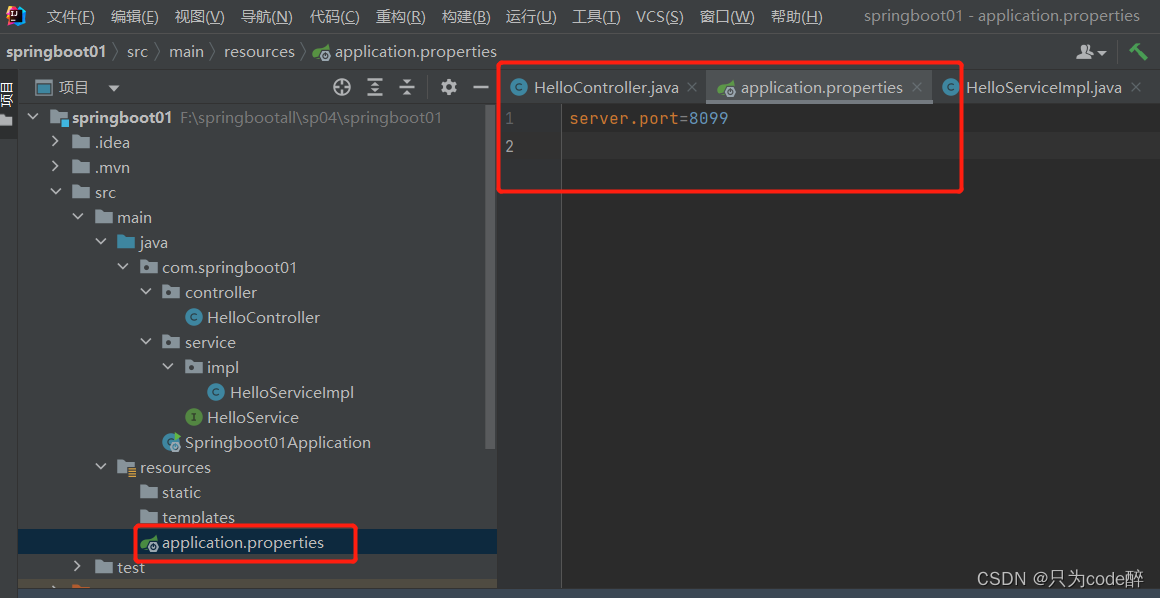Open the 编辑(E) menu
Viewport: 1160px width, 598px height.
[x=135, y=16]
